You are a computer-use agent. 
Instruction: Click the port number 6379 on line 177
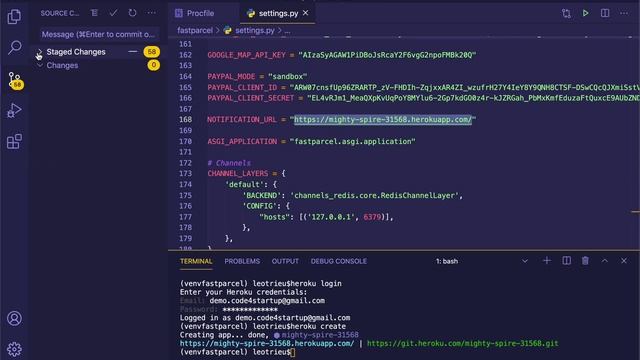tap(372, 217)
